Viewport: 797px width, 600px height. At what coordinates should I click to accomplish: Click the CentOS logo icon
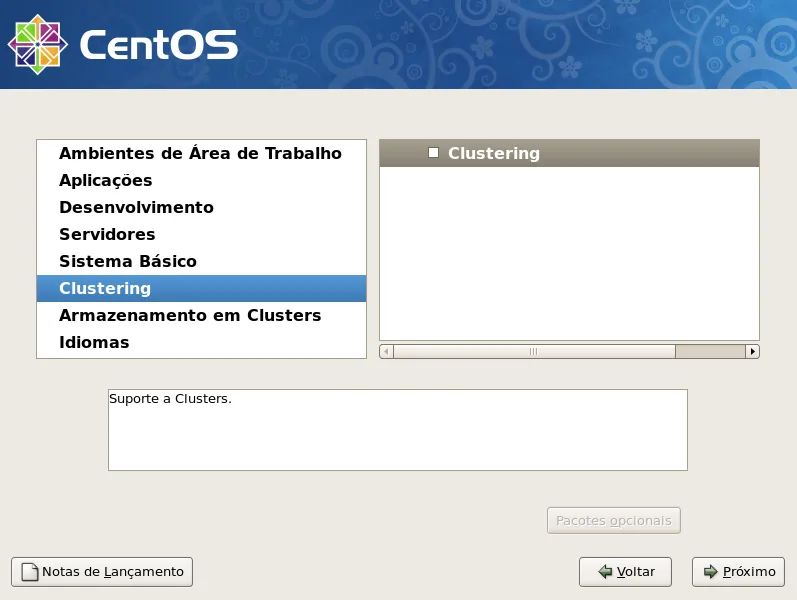38,44
